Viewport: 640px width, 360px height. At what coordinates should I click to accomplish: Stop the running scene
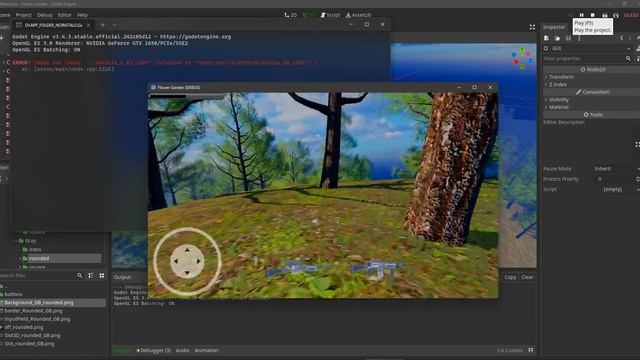click(x=593, y=15)
